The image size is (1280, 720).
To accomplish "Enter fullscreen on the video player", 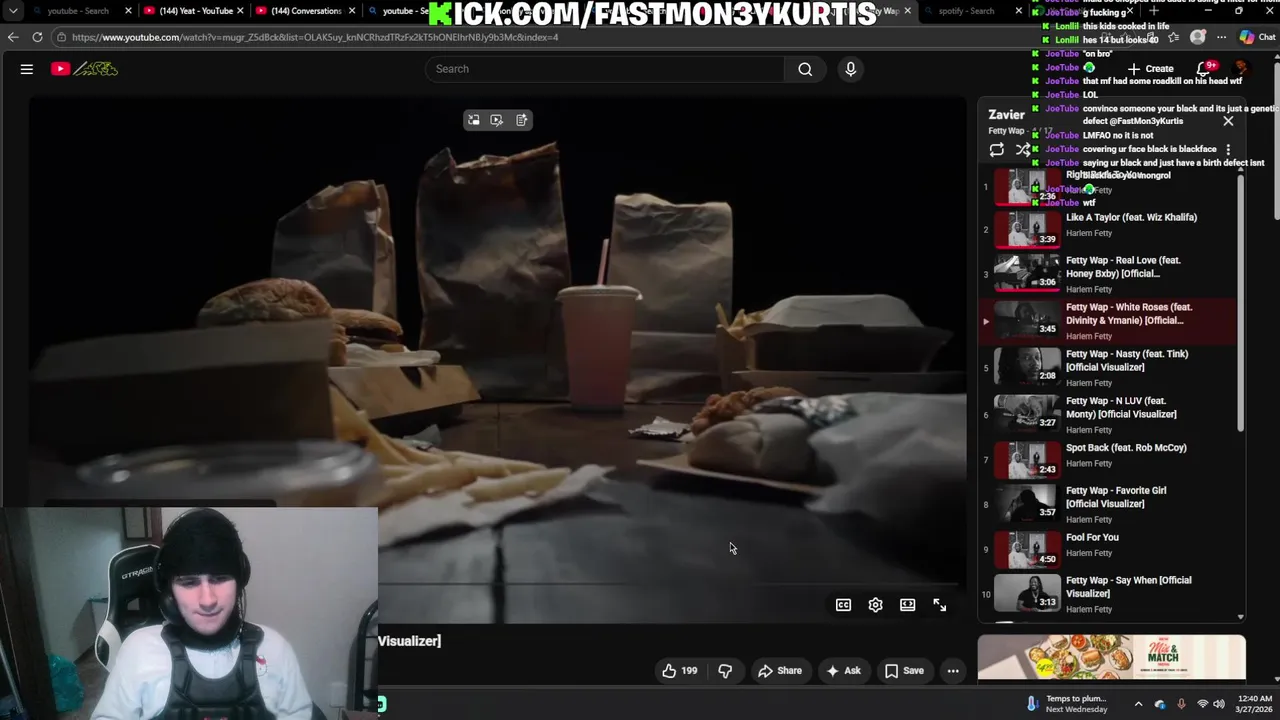I will click(x=939, y=605).
